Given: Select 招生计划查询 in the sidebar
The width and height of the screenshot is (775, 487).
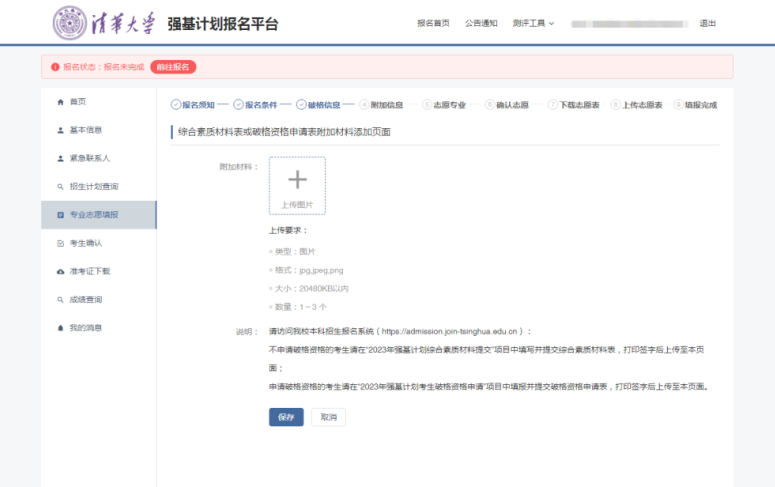Looking at the screenshot, I should pyautogui.click(x=99, y=186).
